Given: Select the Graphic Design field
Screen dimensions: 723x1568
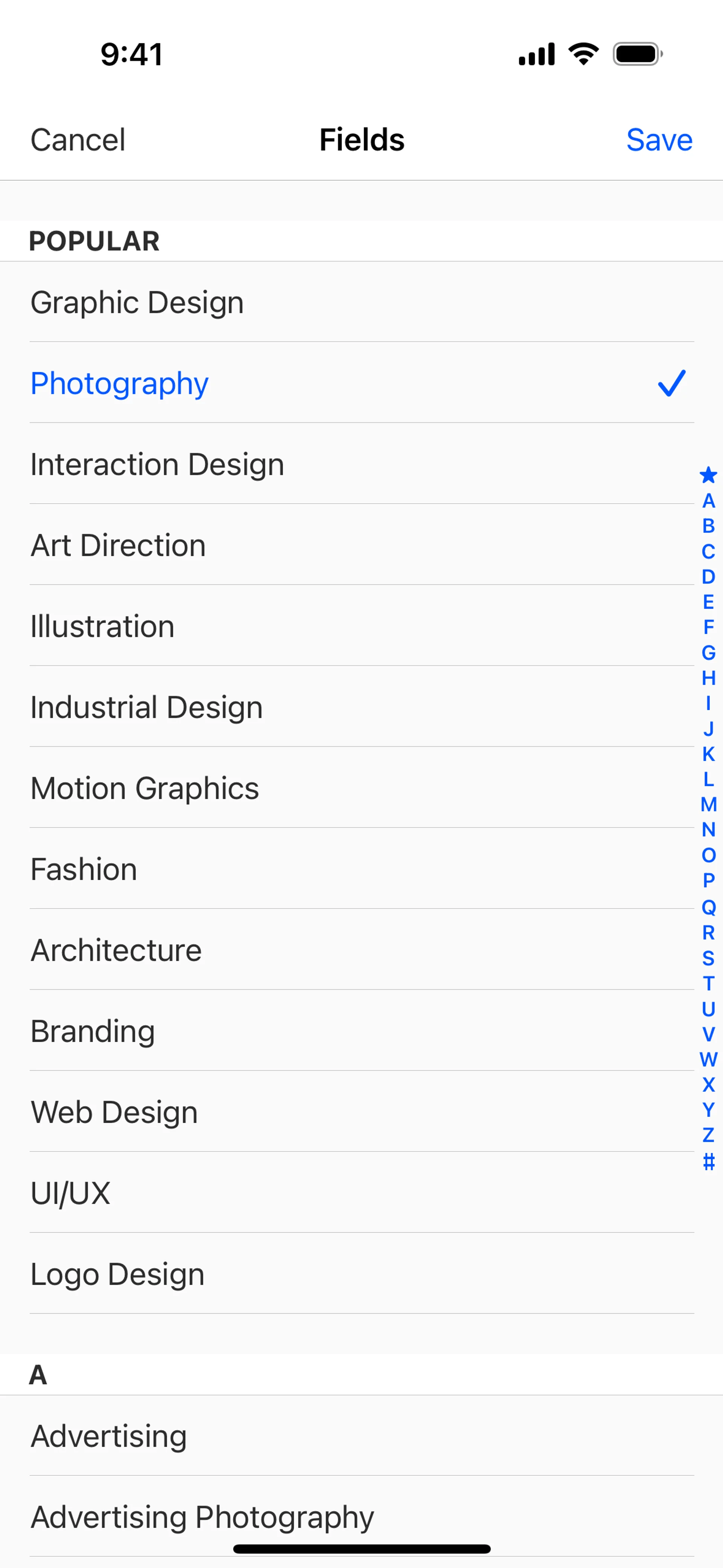Looking at the screenshot, I should point(137,303).
